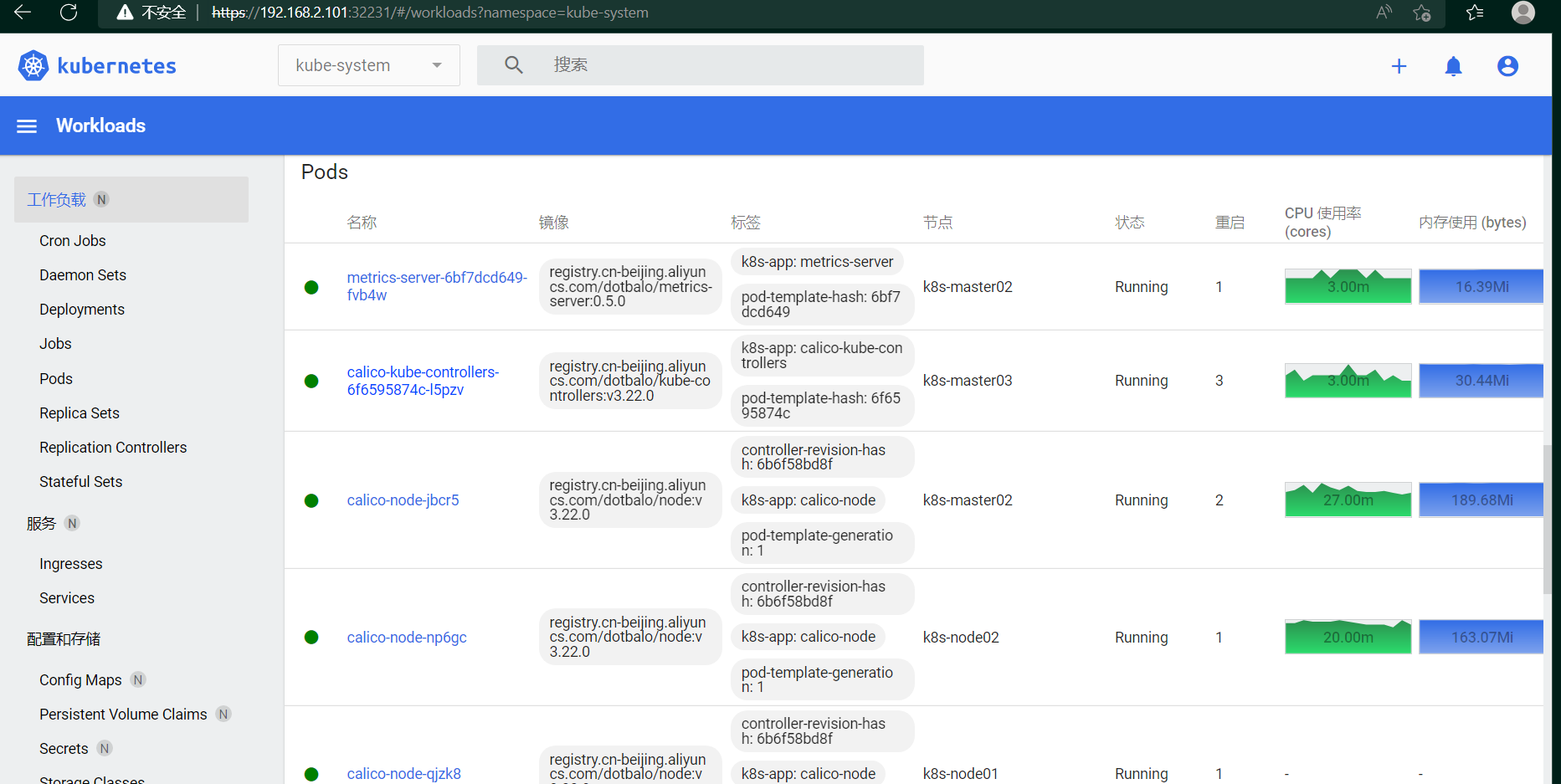This screenshot has height=784, width=1561.
Task: Click green status dot of calico-node-qjzk8
Action: [x=311, y=774]
